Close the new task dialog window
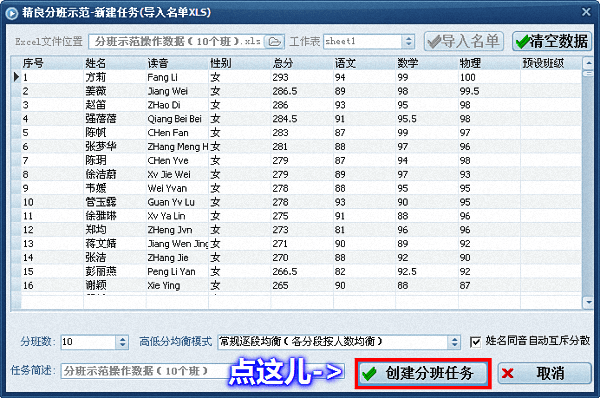Viewport: 600px width, 398px height. [x=586, y=12]
